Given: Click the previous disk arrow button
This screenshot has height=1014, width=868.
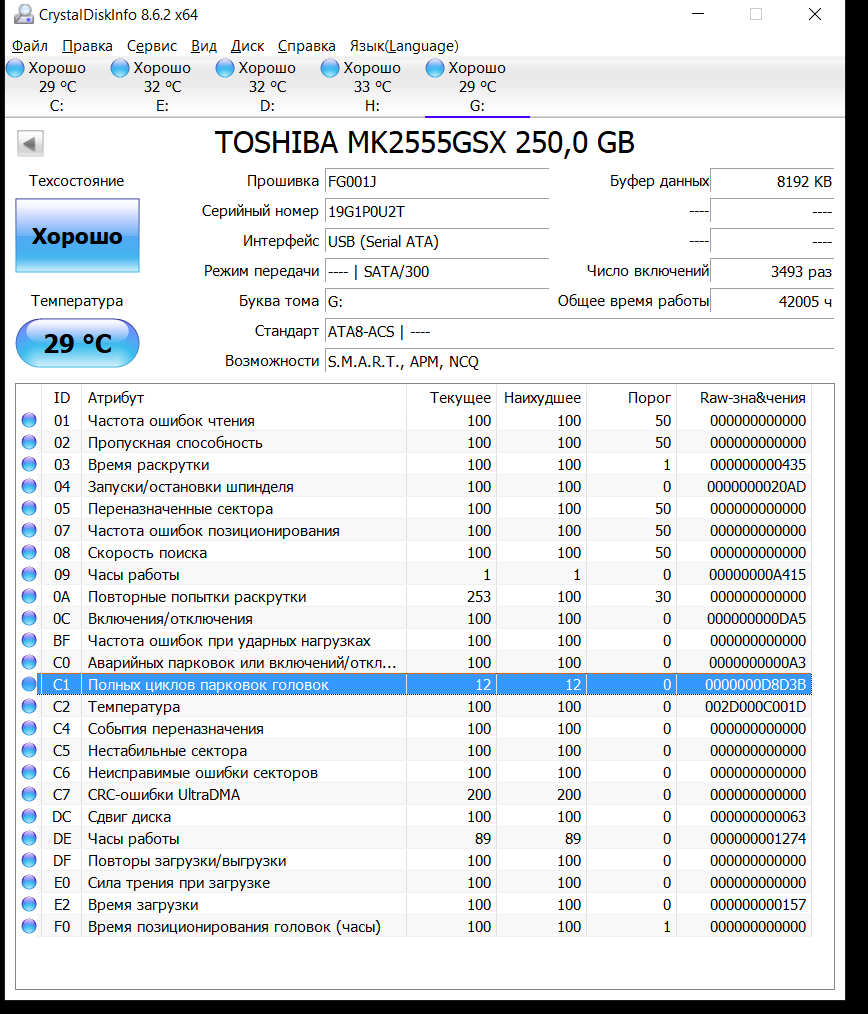Looking at the screenshot, I should pyautogui.click(x=30, y=143).
